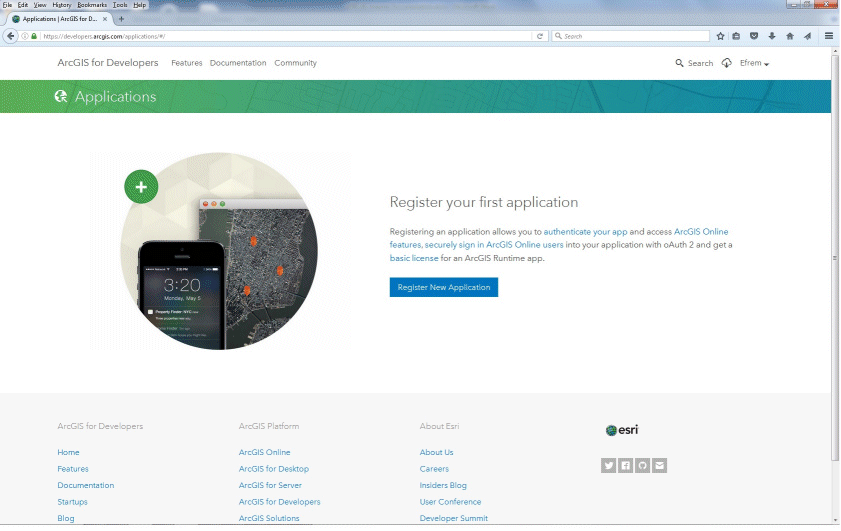841x531 pixels.
Task: Open the bookmarks list icon
Action: coord(736,36)
